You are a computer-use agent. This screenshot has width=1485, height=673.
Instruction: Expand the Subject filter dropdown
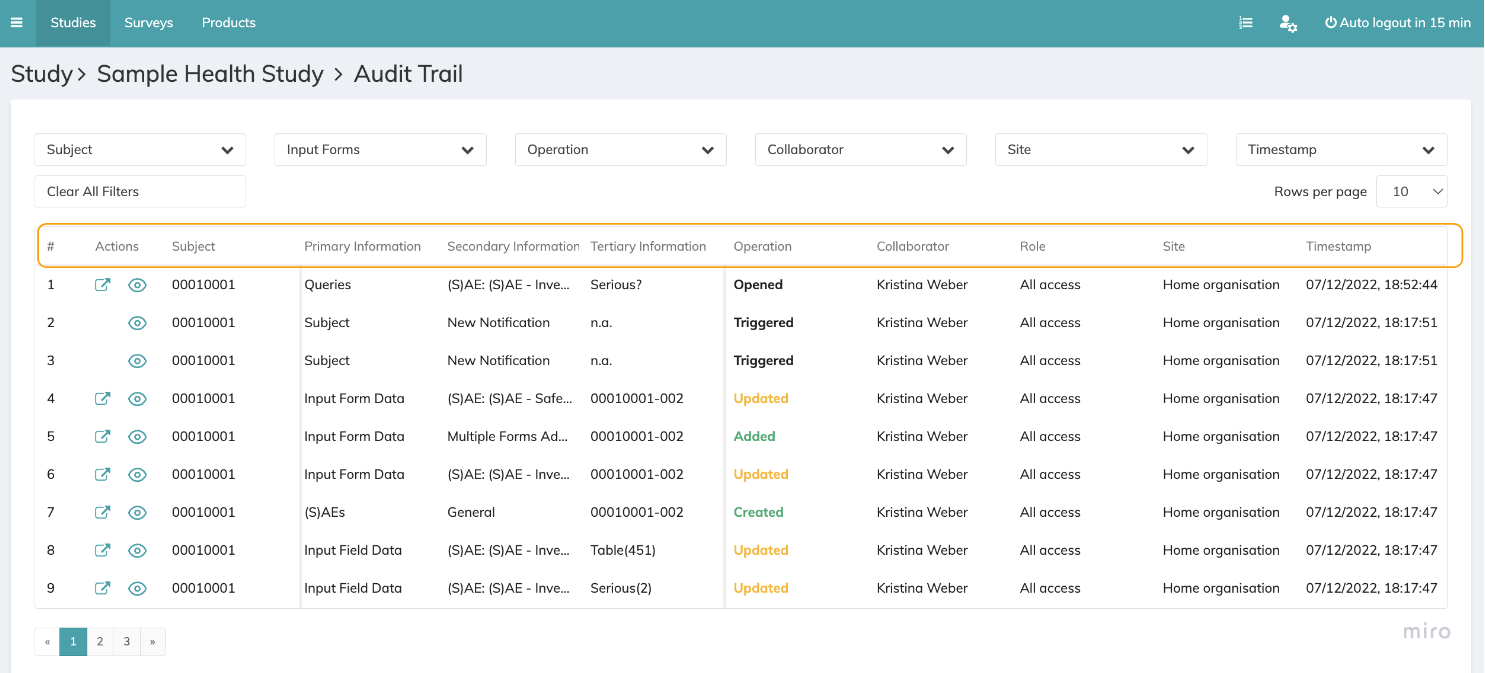point(140,150)
